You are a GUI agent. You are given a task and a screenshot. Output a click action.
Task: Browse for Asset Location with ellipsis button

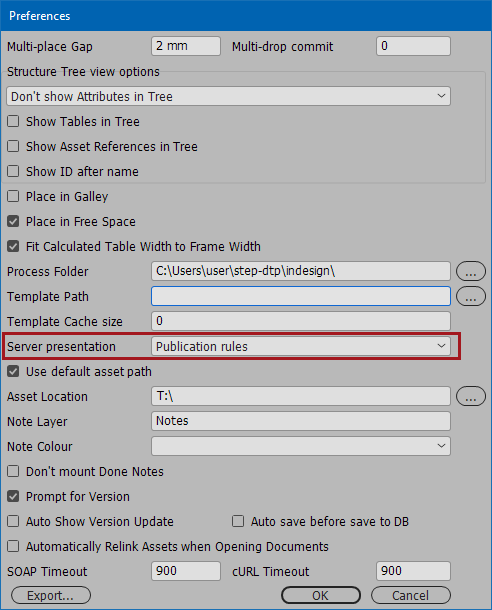point(471,396)
